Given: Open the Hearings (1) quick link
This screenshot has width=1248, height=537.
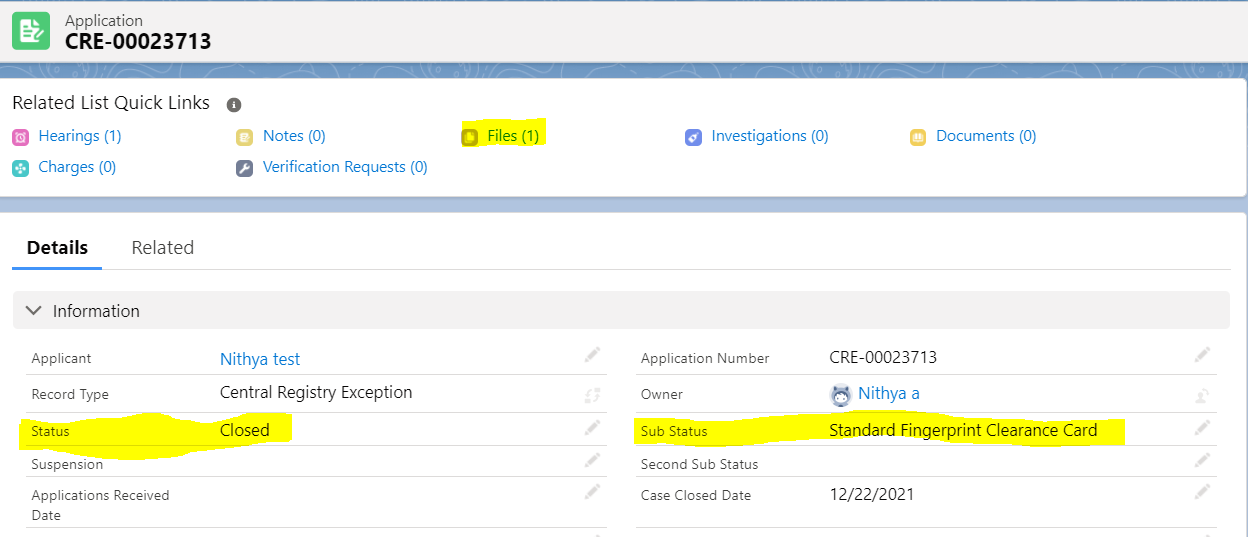Looking at the screenshot, I should tap(79, 136).
